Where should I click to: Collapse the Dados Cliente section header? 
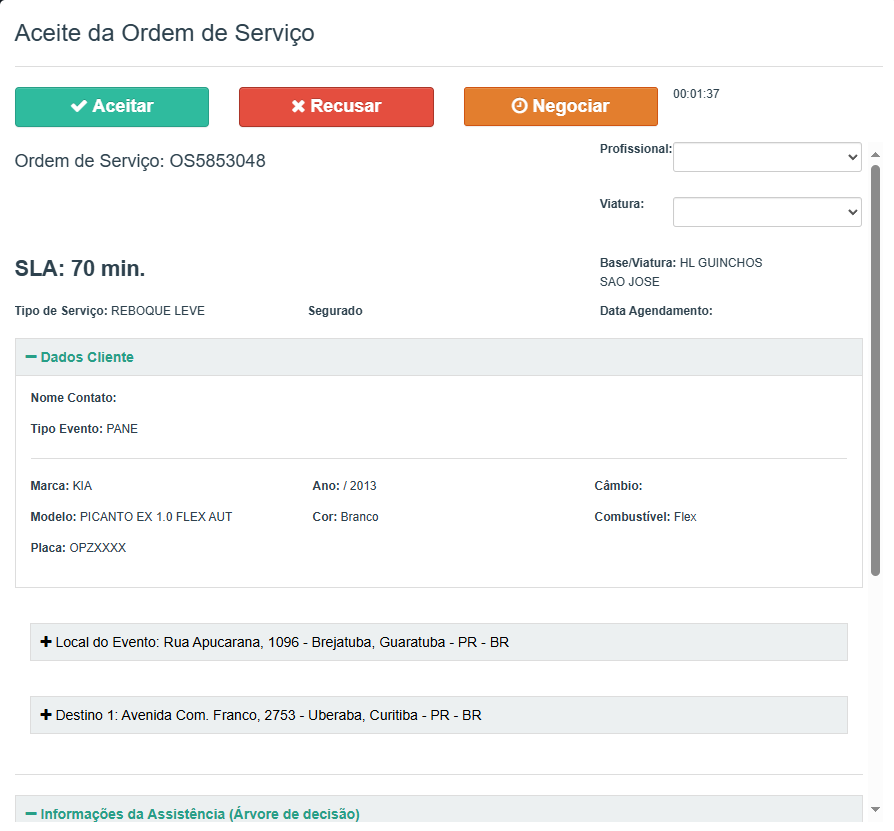(x=87, y=357)
